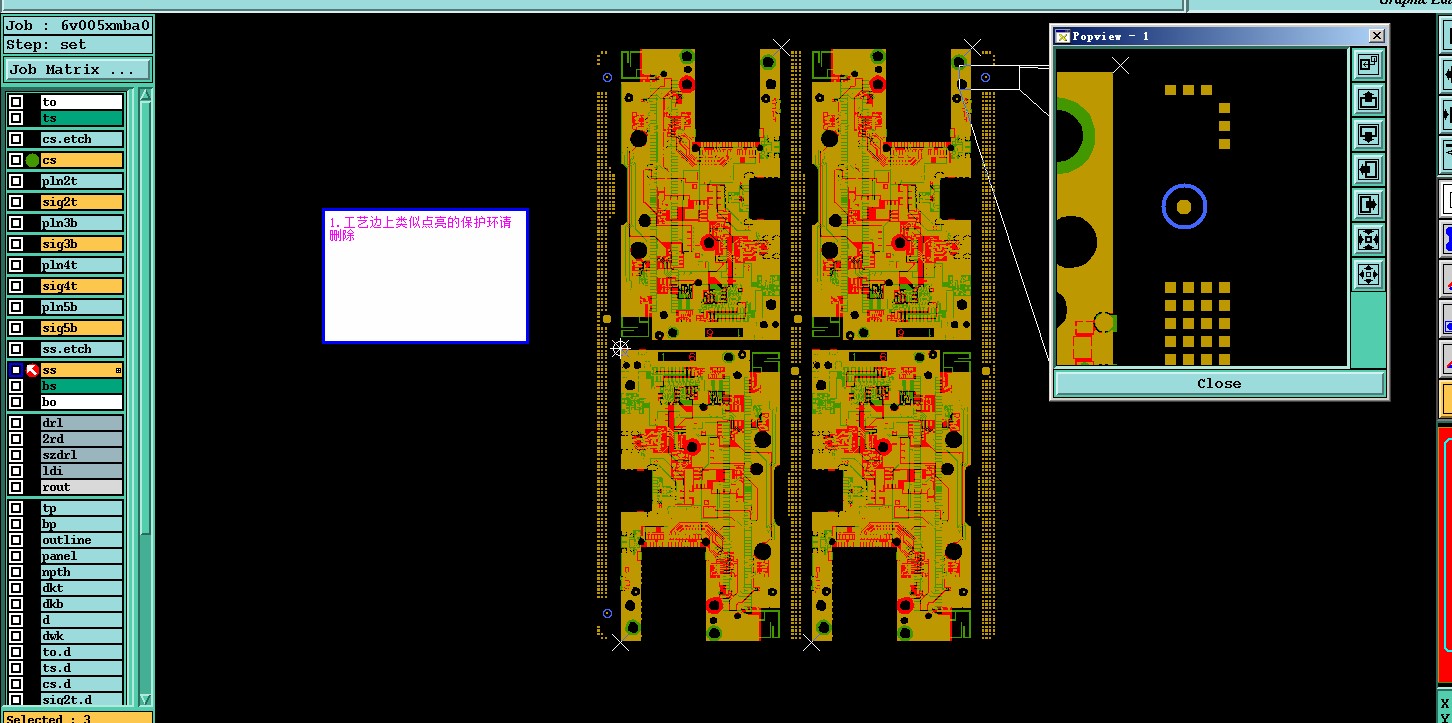Pan the Popview left
1452x723 pixels.
click(1368, 169)
